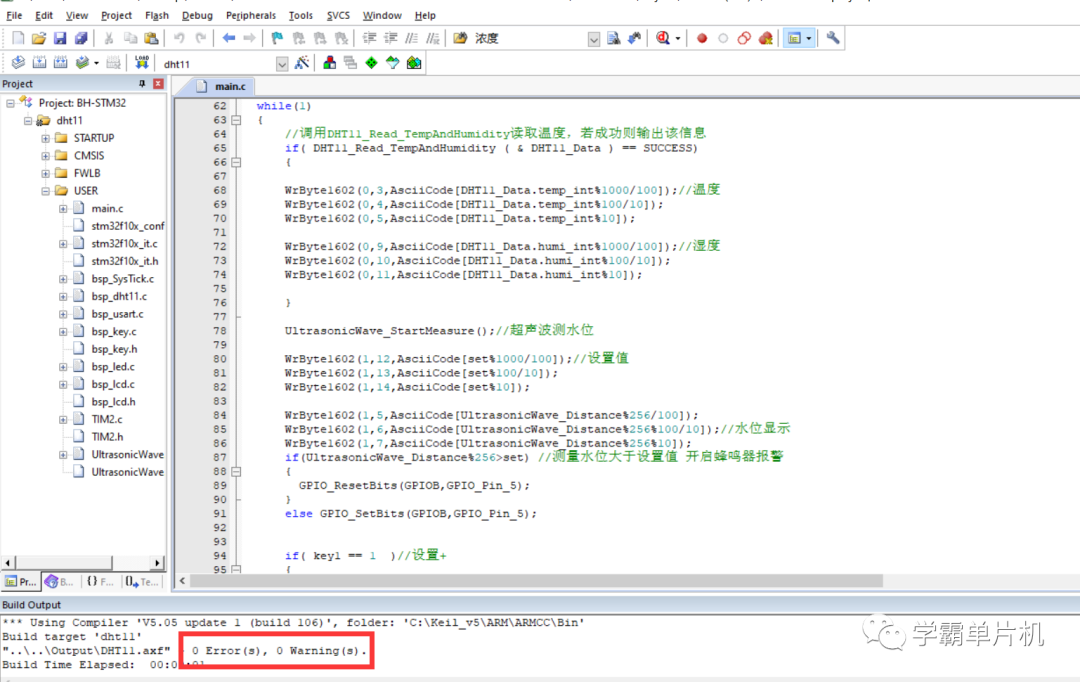Screen dimensions: 1080x682
Task: Open the Project menu
Action: click(x=116, y=15)
